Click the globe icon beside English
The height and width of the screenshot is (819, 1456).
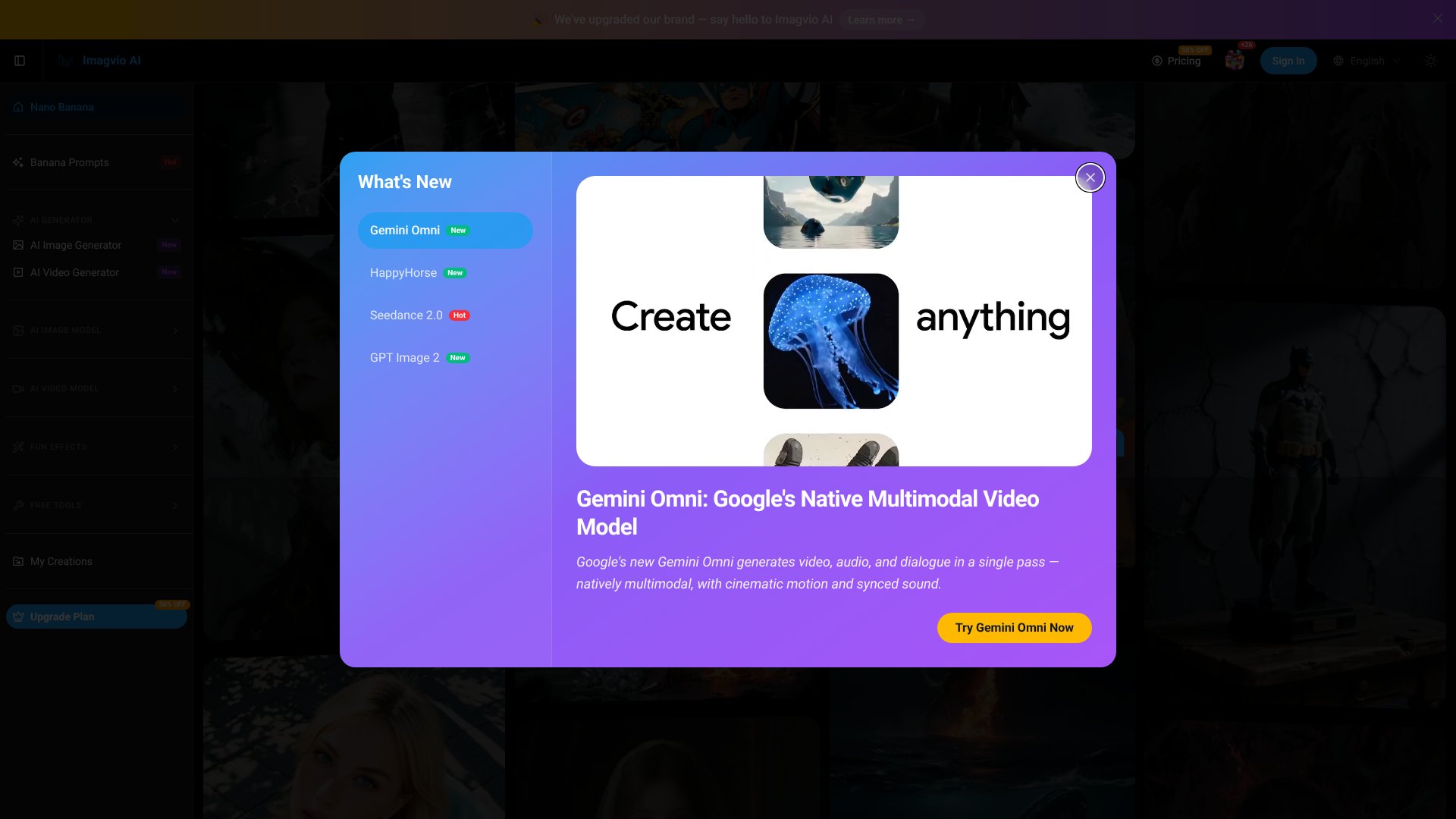point(1338,61)
